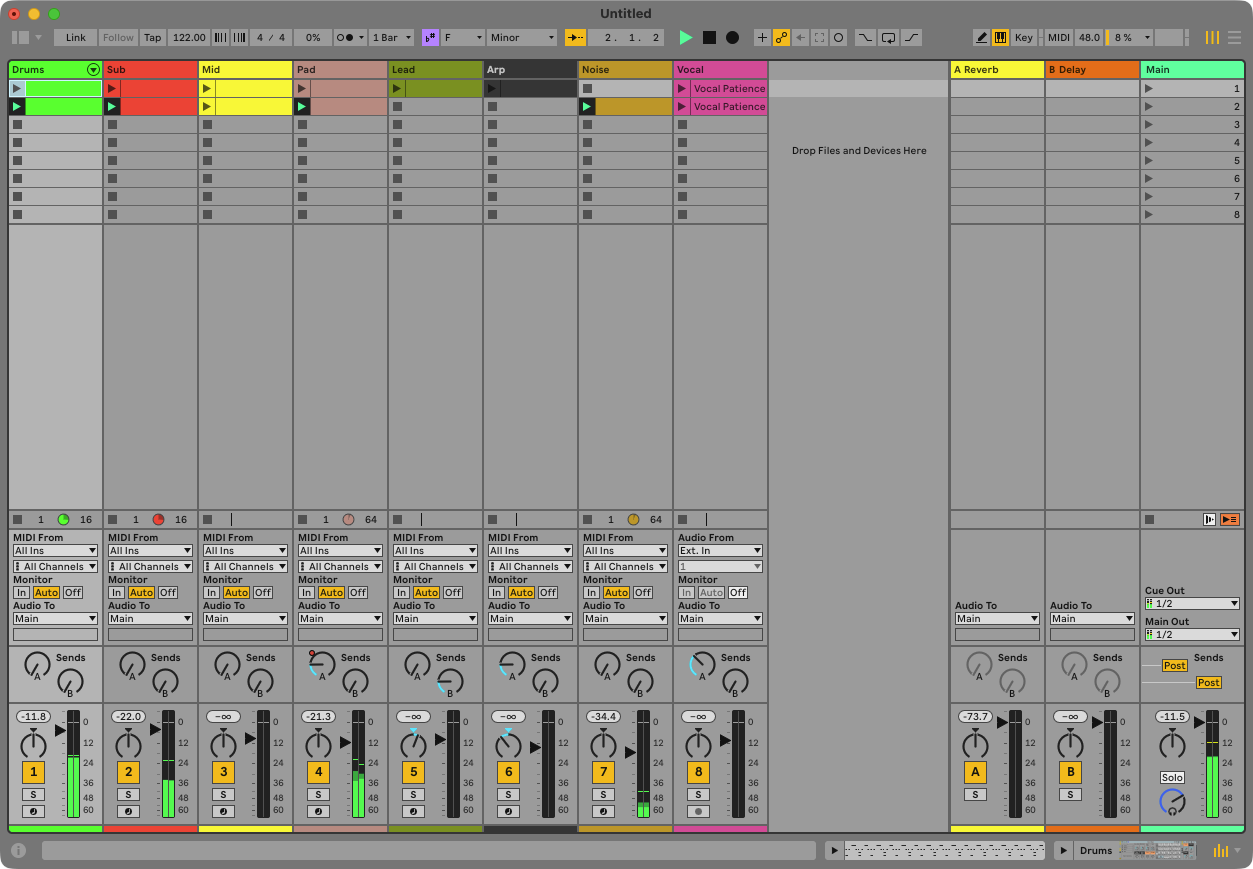Click the Back to Arrangement orange button

[1230, 519]
